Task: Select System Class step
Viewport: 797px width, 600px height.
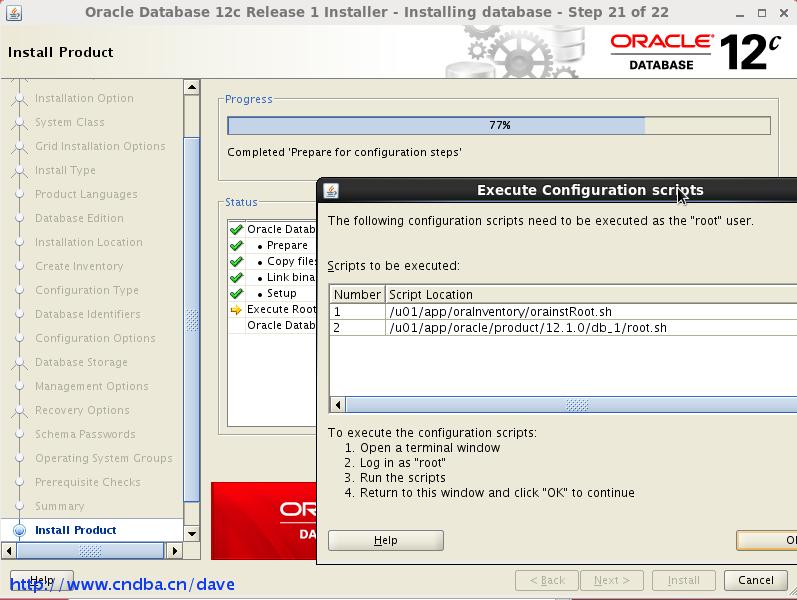Action: [70, 122]
